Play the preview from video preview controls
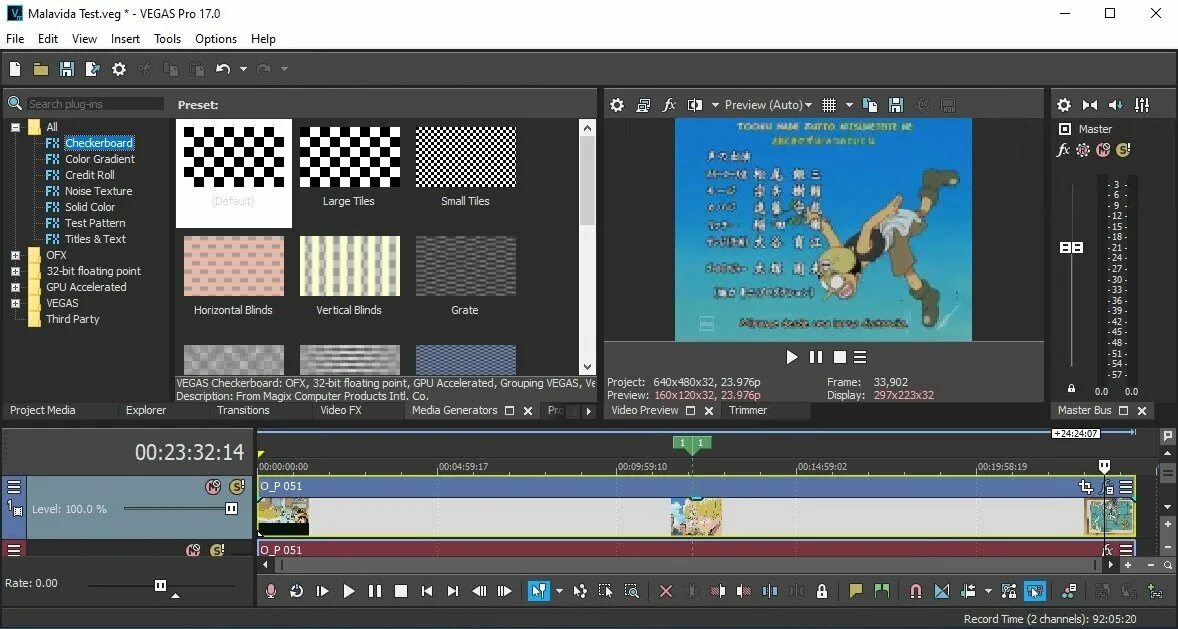Screen dimensions: 1178x629 pos(791,358)
